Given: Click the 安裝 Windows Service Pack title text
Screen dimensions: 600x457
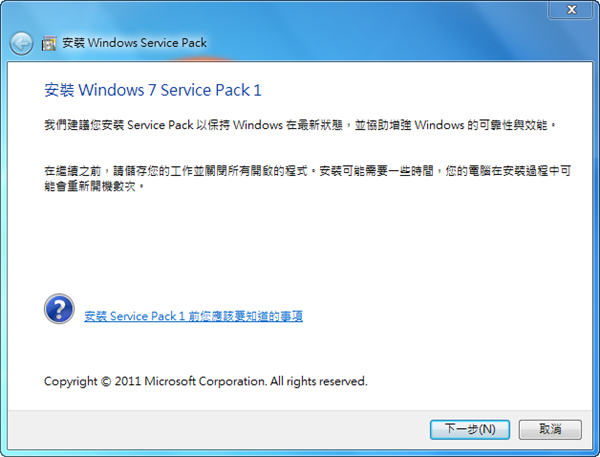Looking at the screenshot, I should (134, 44).
